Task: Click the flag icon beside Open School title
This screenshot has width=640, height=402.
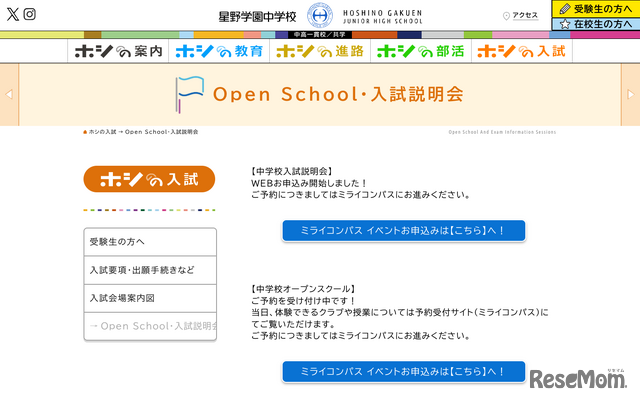Action: click(x=189, y=94)
